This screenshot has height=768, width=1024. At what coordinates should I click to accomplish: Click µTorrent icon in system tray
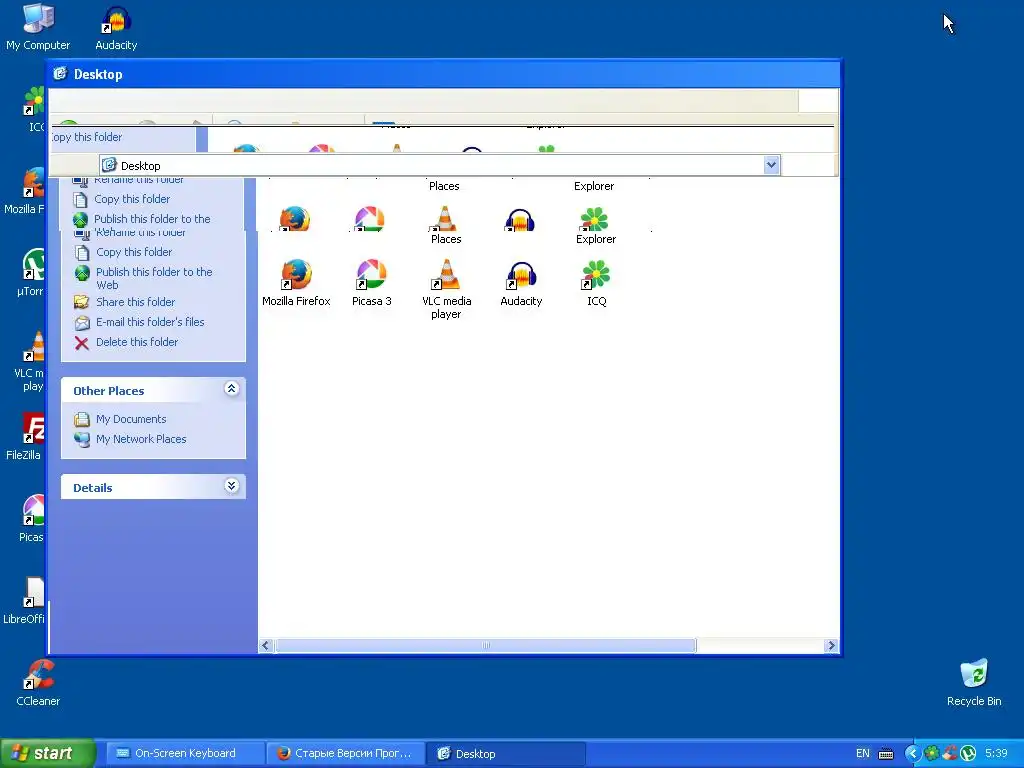click(x=968, y=753)
